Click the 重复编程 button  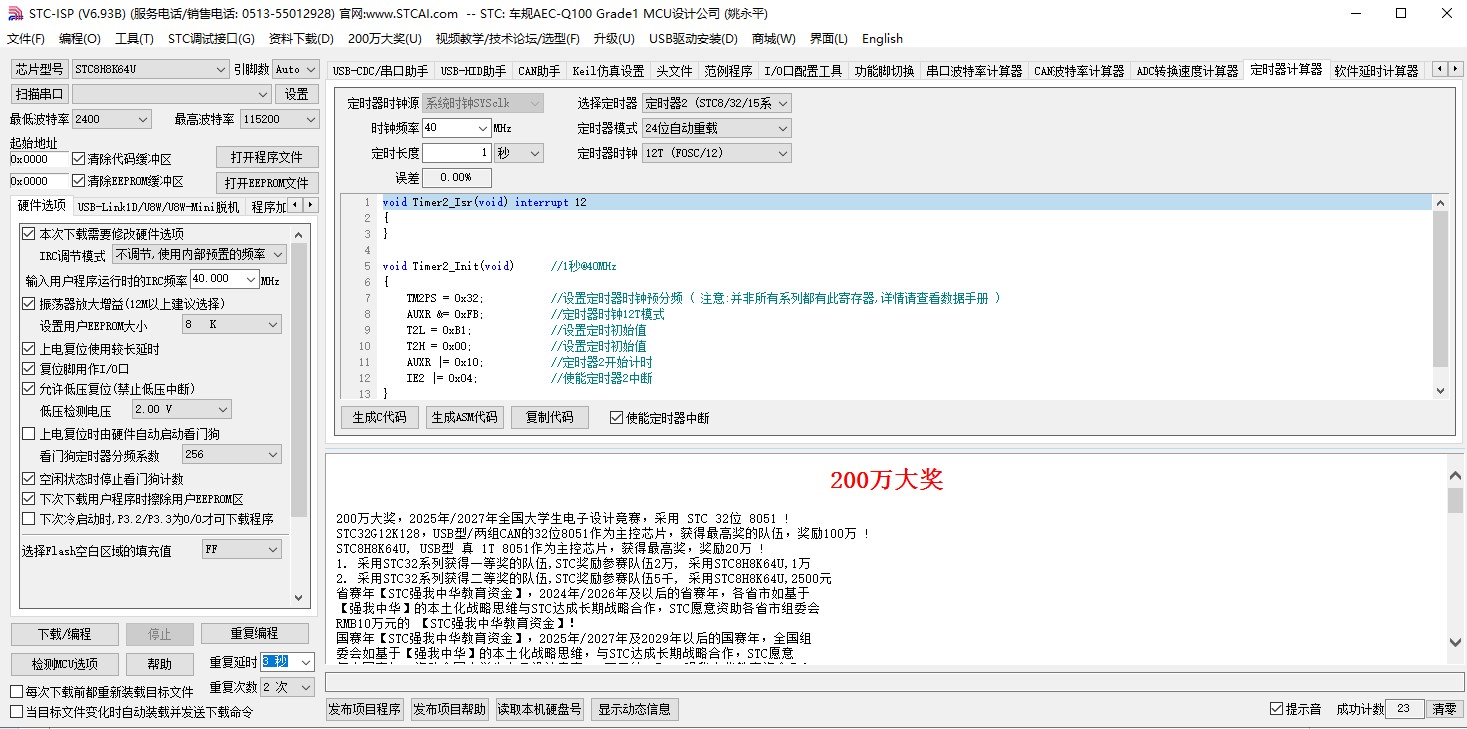(x=255, y=634)
